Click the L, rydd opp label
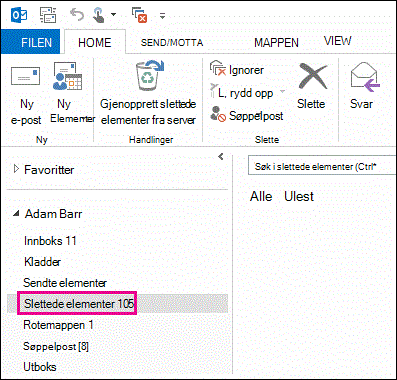Screen dimensions: 397x380 point(246,93)
